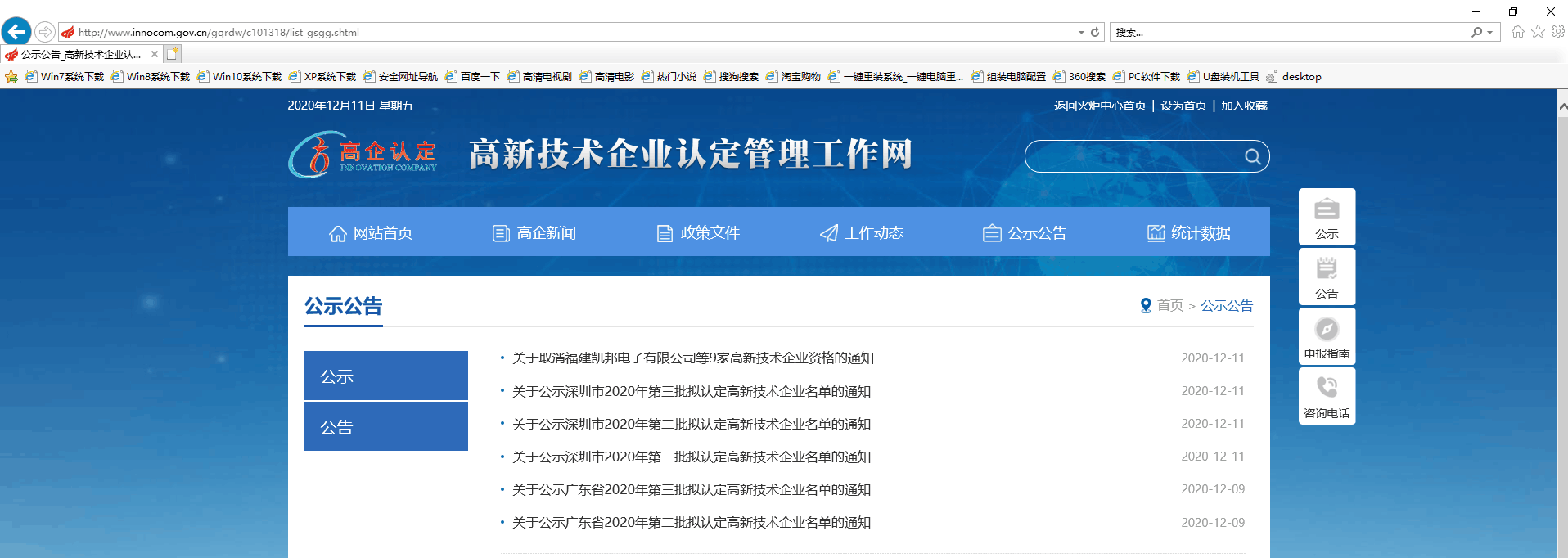Click the browser search magnifier icon
1568x558 pixels.
[1476, 32]
